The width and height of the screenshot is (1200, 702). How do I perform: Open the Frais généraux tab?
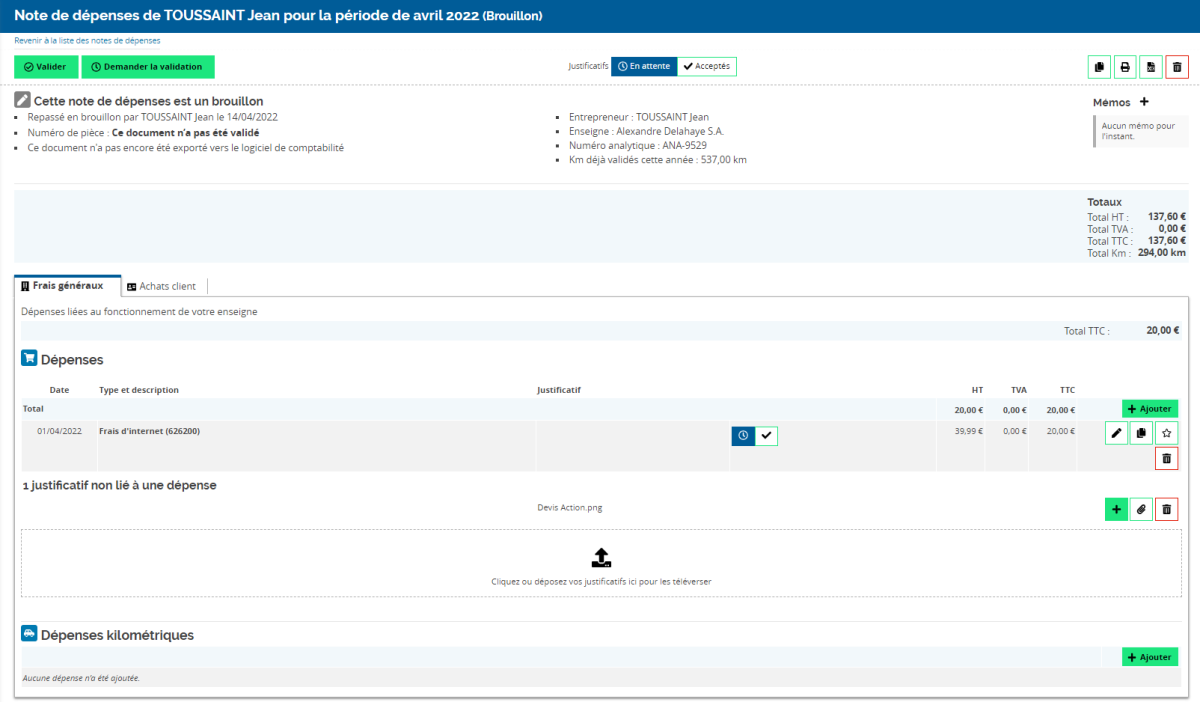tap(68, 286)
